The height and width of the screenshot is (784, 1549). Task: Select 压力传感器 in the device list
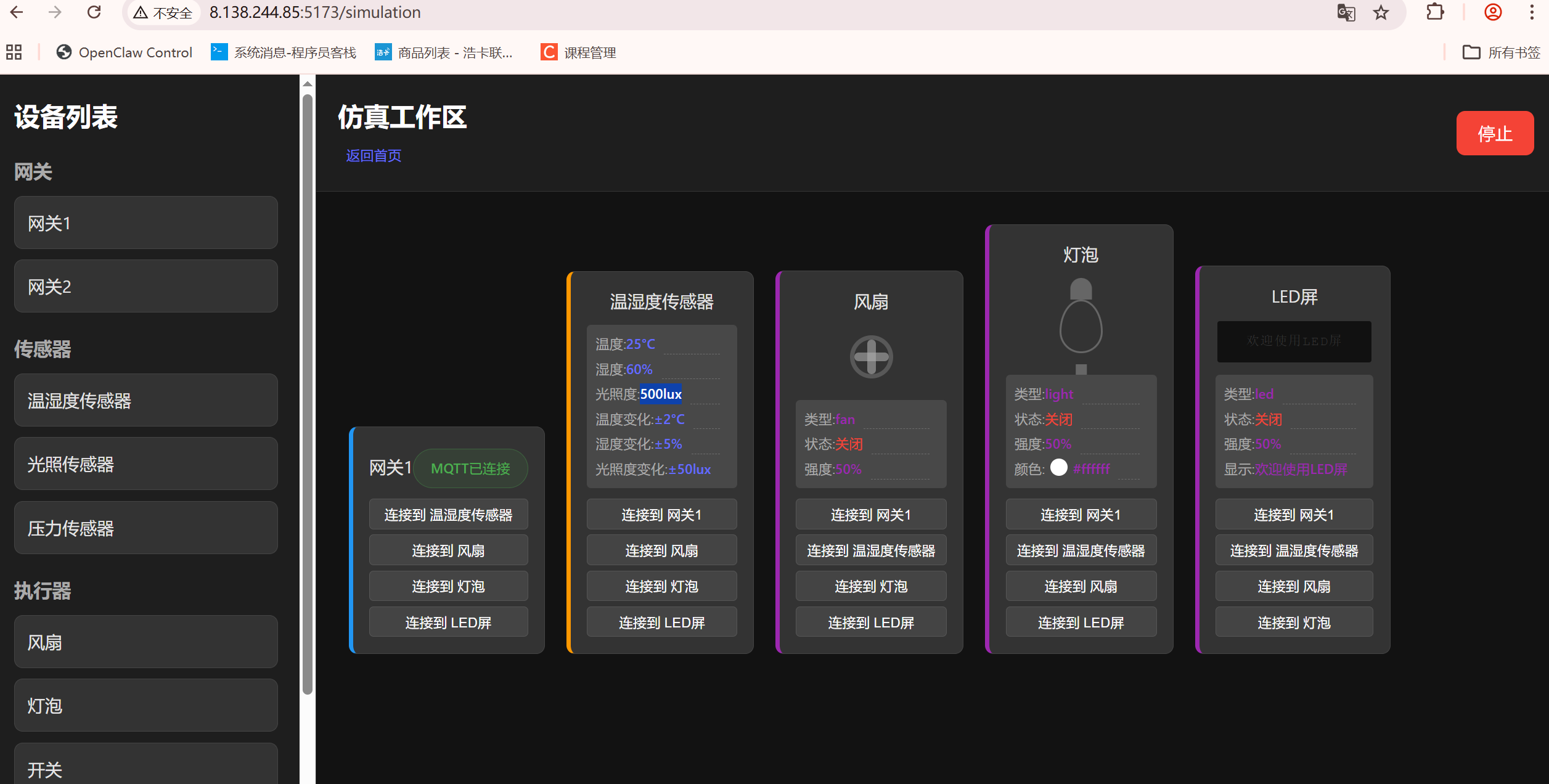click(x=145, y=528)
